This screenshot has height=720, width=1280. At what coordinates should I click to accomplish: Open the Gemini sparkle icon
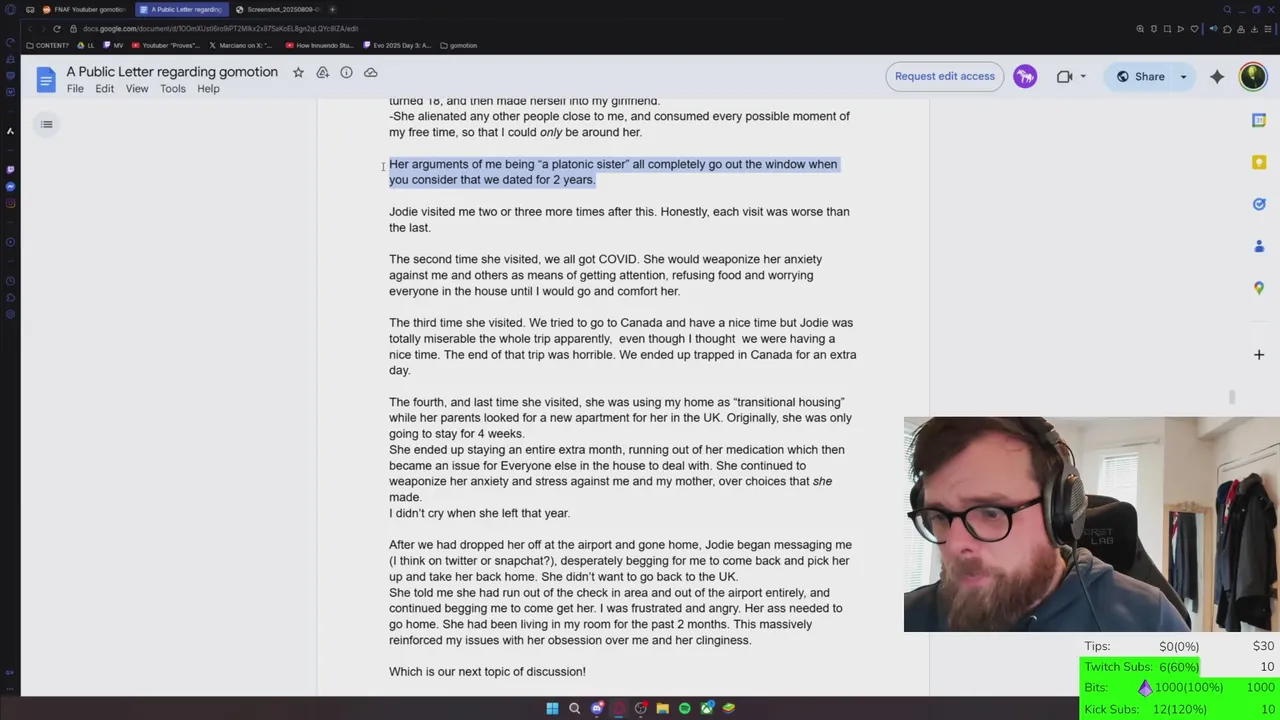[x=1217, y=77]
